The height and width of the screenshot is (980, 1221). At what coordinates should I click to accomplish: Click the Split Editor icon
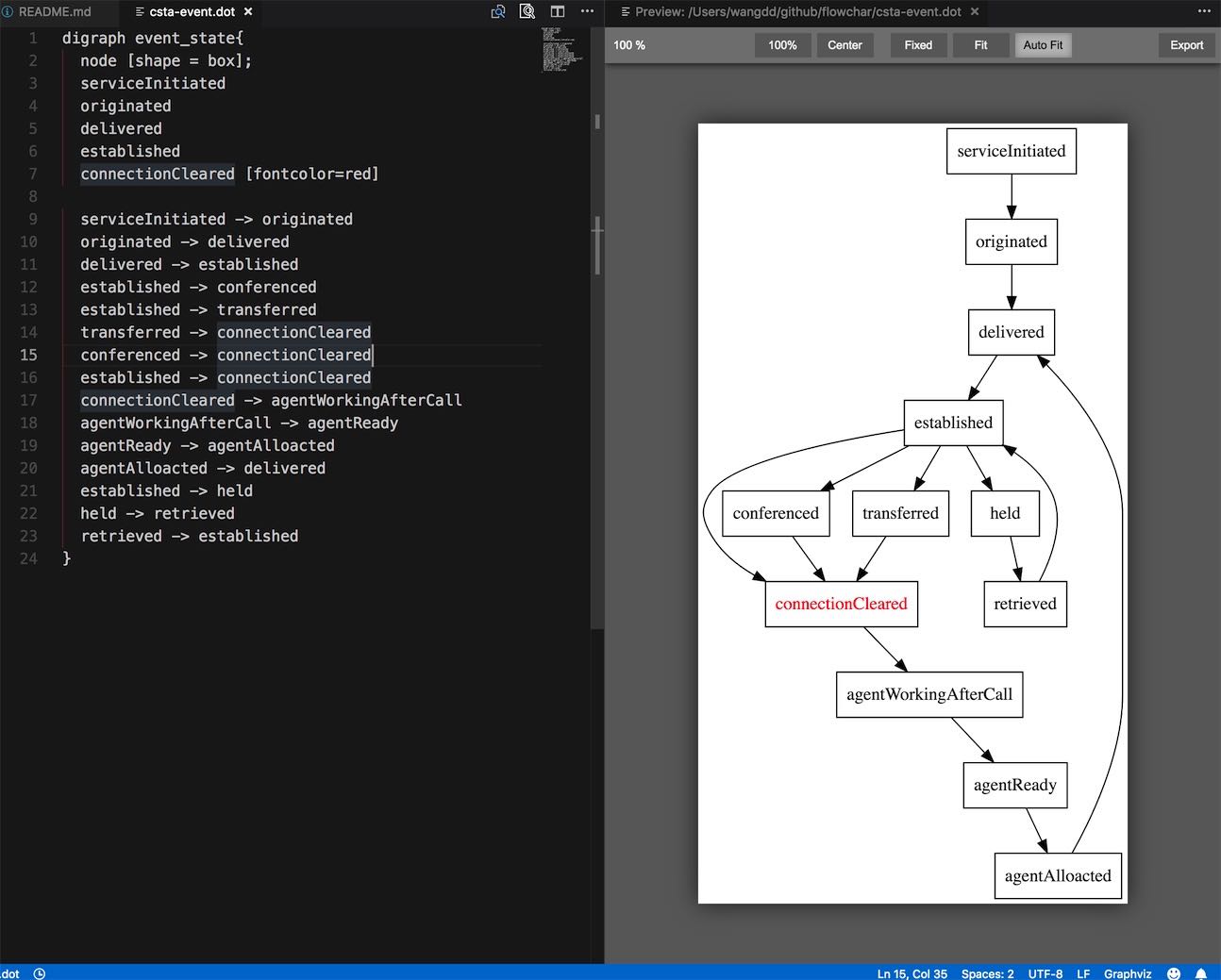click(x=558, y=12)
